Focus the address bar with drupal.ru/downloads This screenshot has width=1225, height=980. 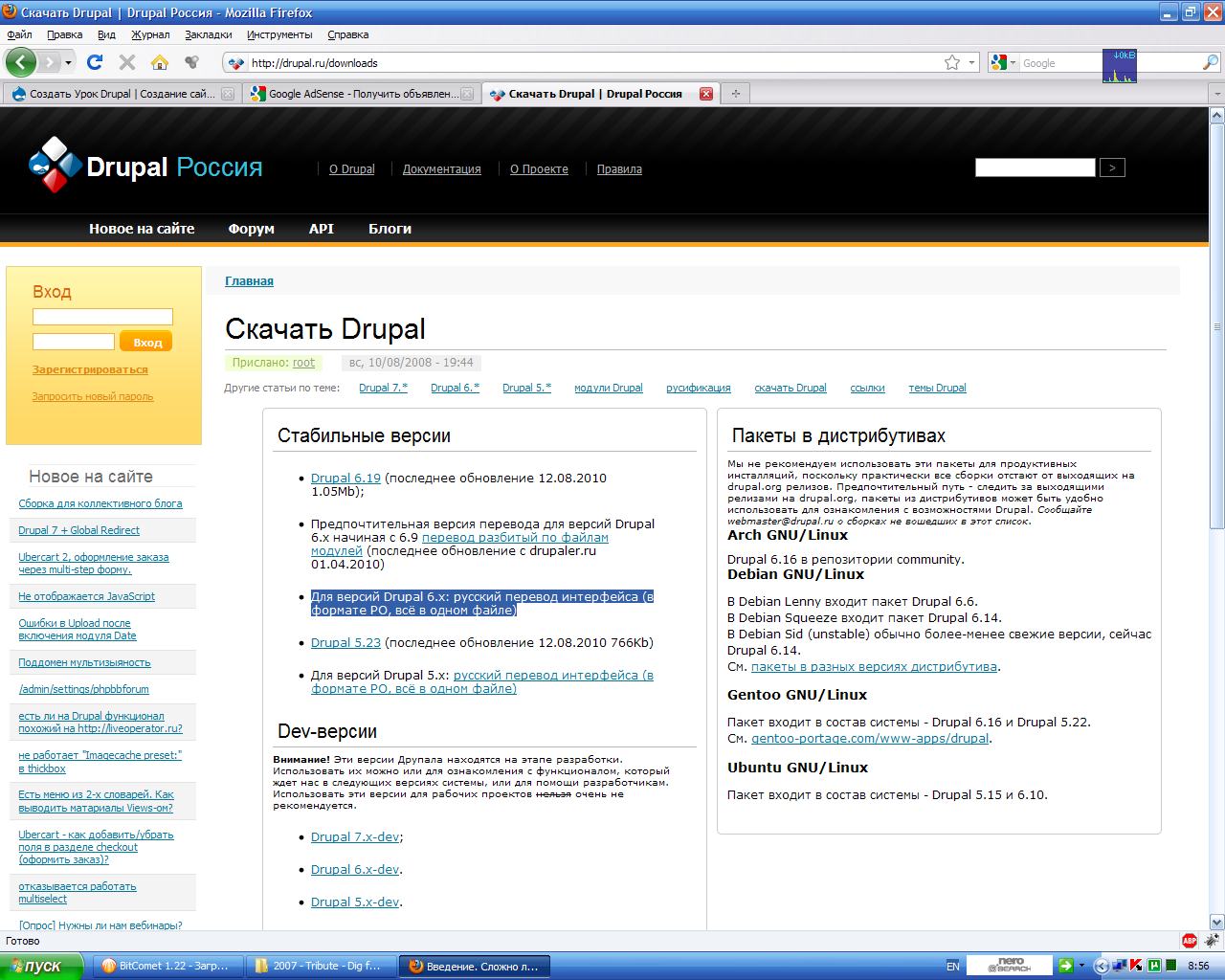pyautogui.click(x=593, y=63)
